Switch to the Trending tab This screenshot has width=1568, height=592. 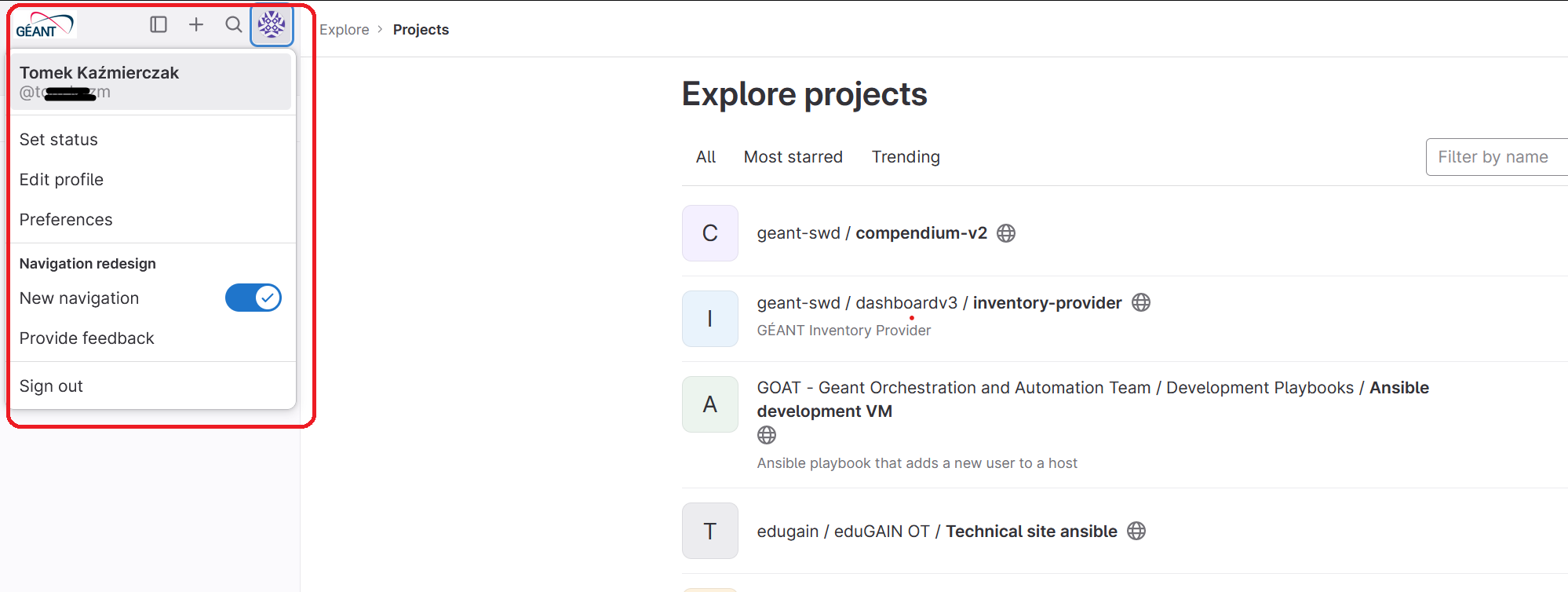[x=906, y=157]
